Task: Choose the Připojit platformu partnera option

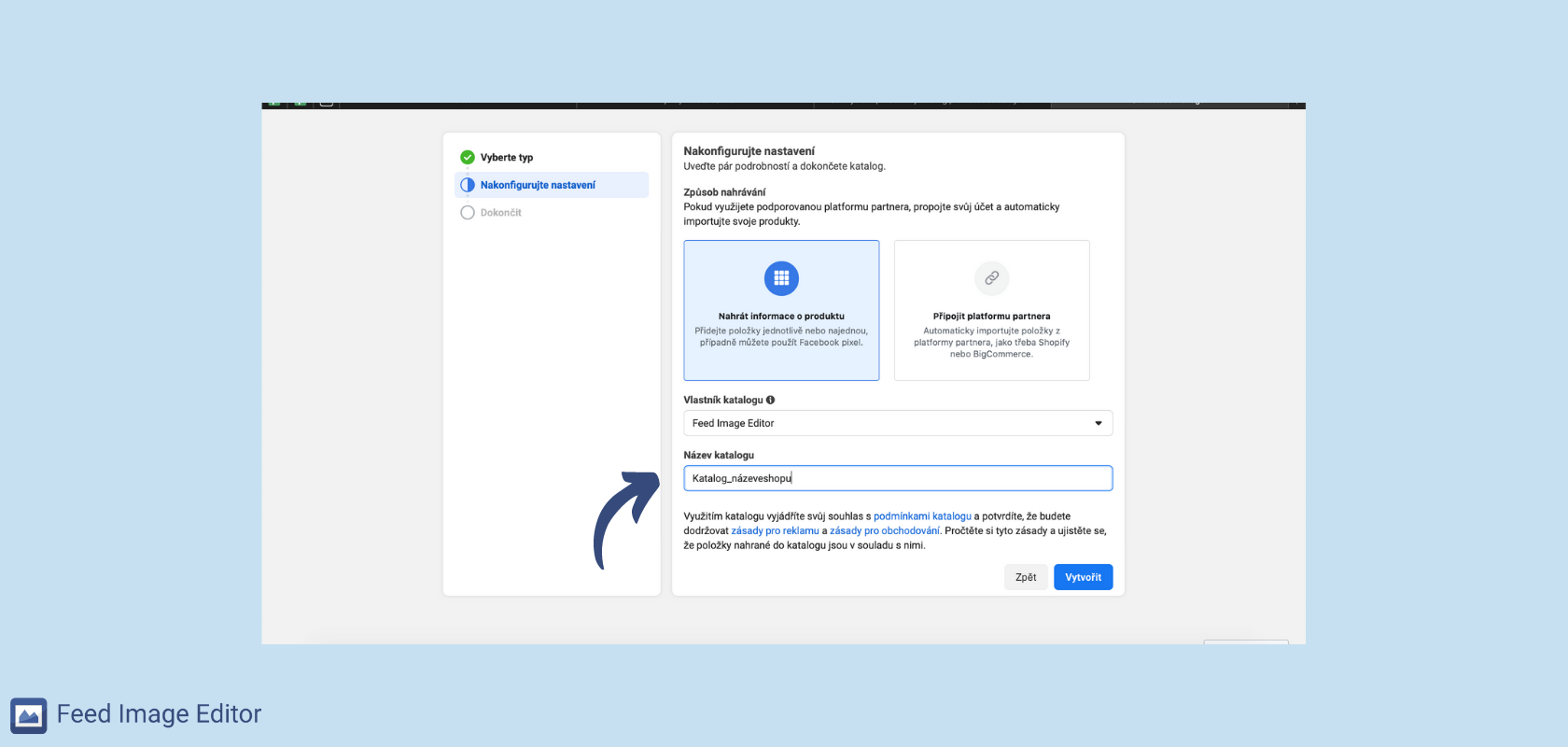Action: (991, 317)
